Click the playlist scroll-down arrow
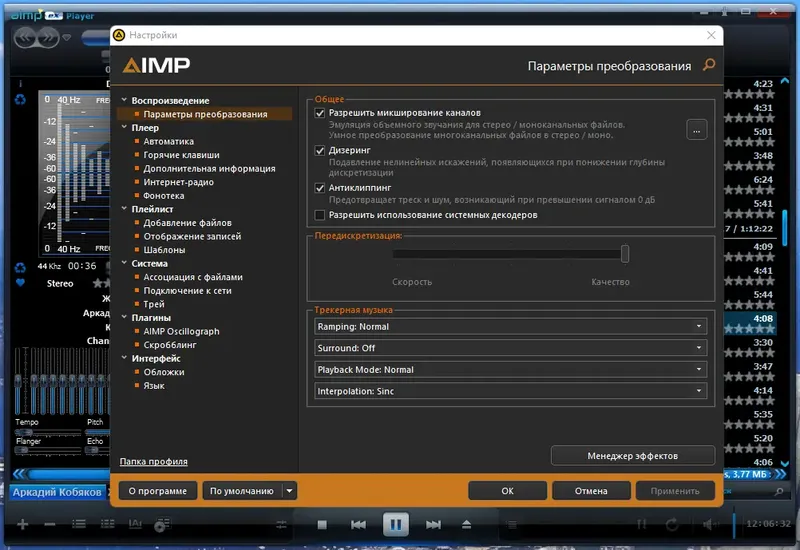Screen dimensions: 800x550 [x=785, y=463]
